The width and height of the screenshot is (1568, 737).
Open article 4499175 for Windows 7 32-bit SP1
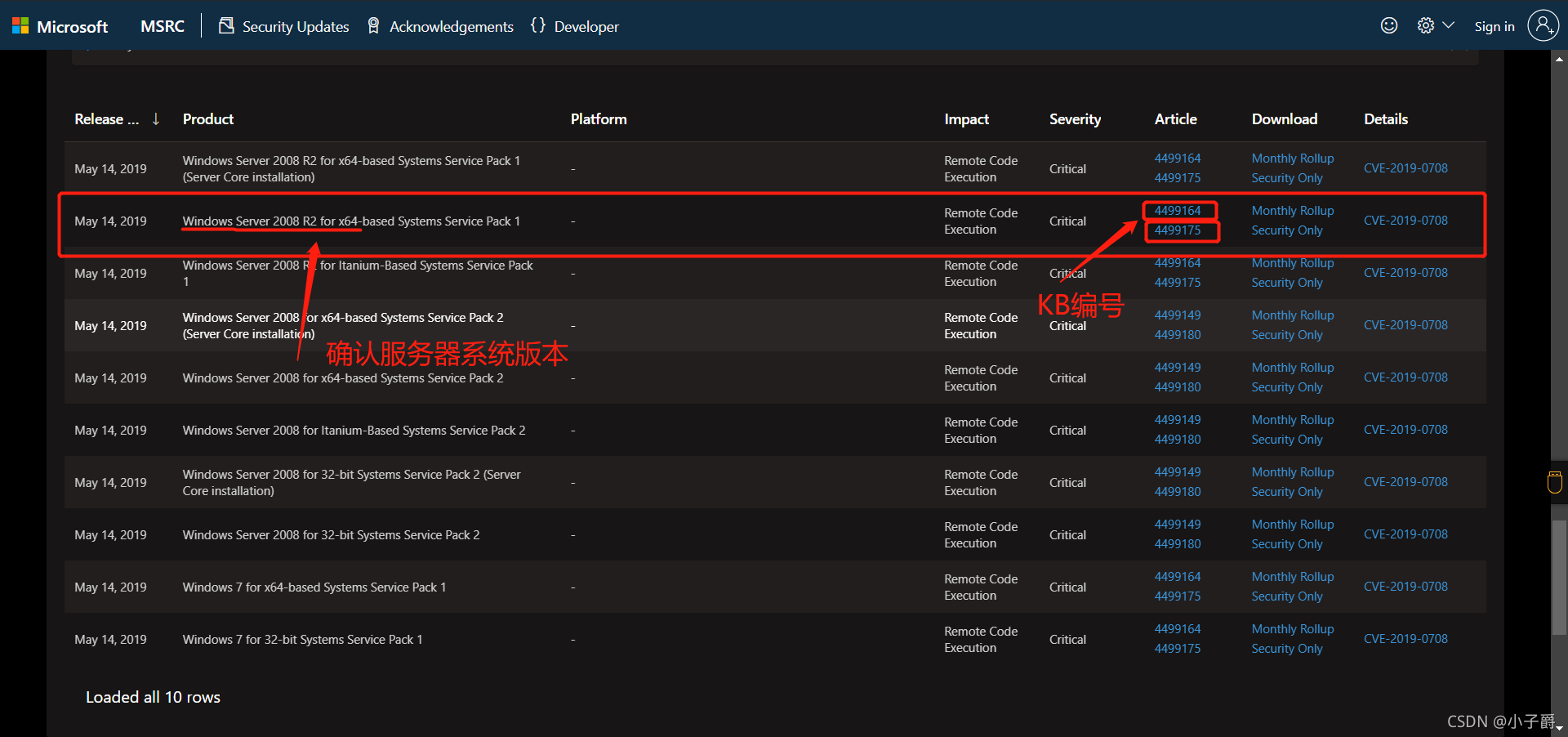click(x=1178, y=649)
